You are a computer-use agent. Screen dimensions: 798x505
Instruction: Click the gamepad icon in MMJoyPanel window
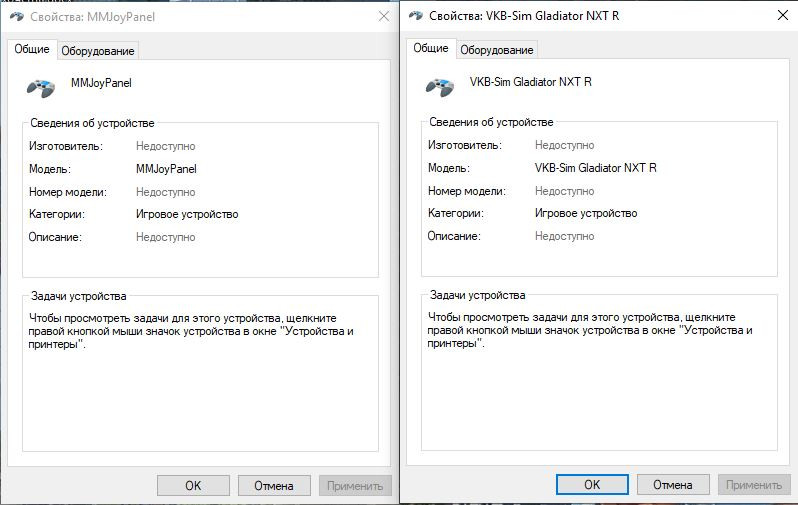coord(41,88)
